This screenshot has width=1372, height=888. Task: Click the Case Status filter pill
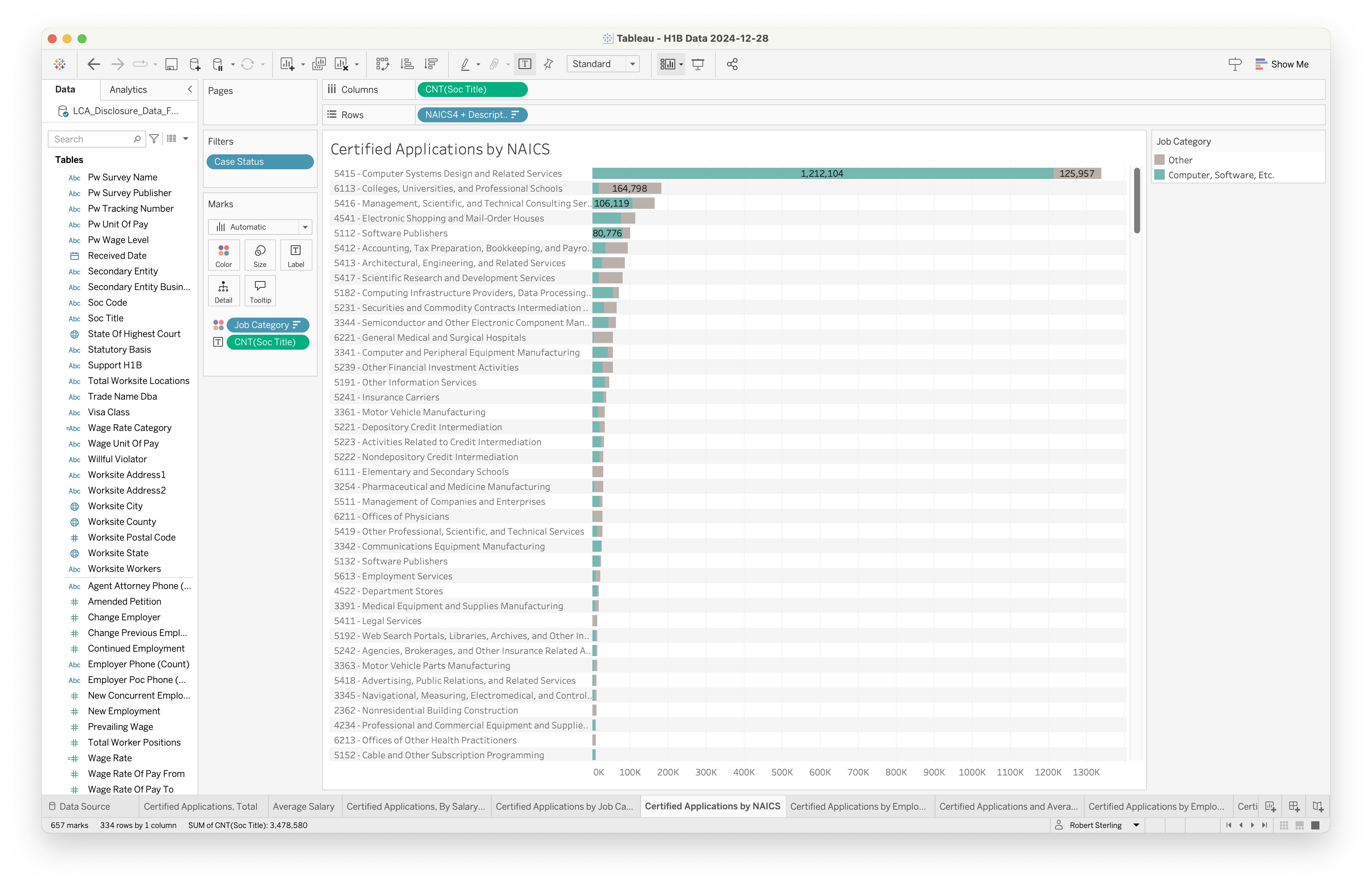coord(260,162)
